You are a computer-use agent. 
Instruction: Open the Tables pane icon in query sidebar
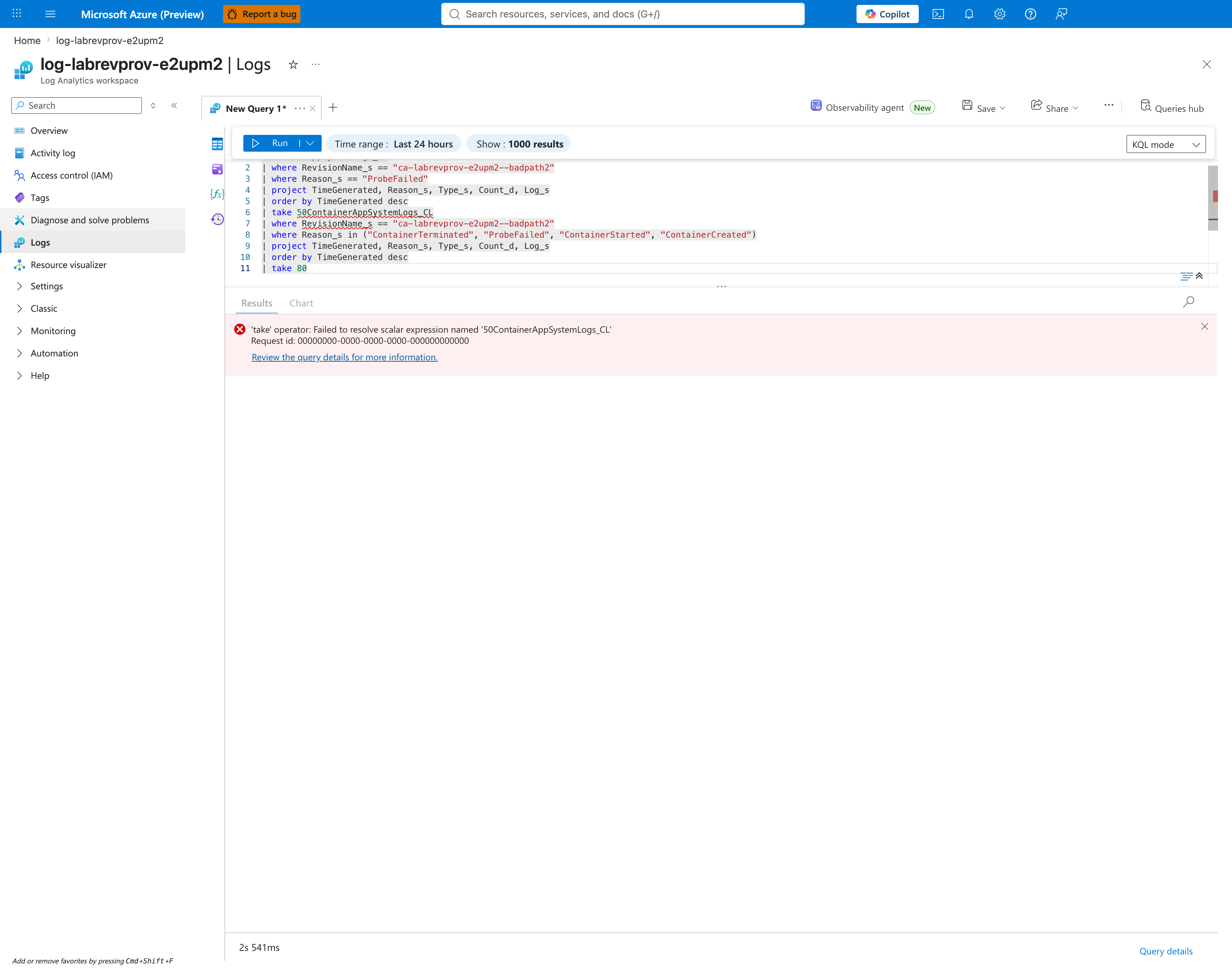click(x=217, y=144)
